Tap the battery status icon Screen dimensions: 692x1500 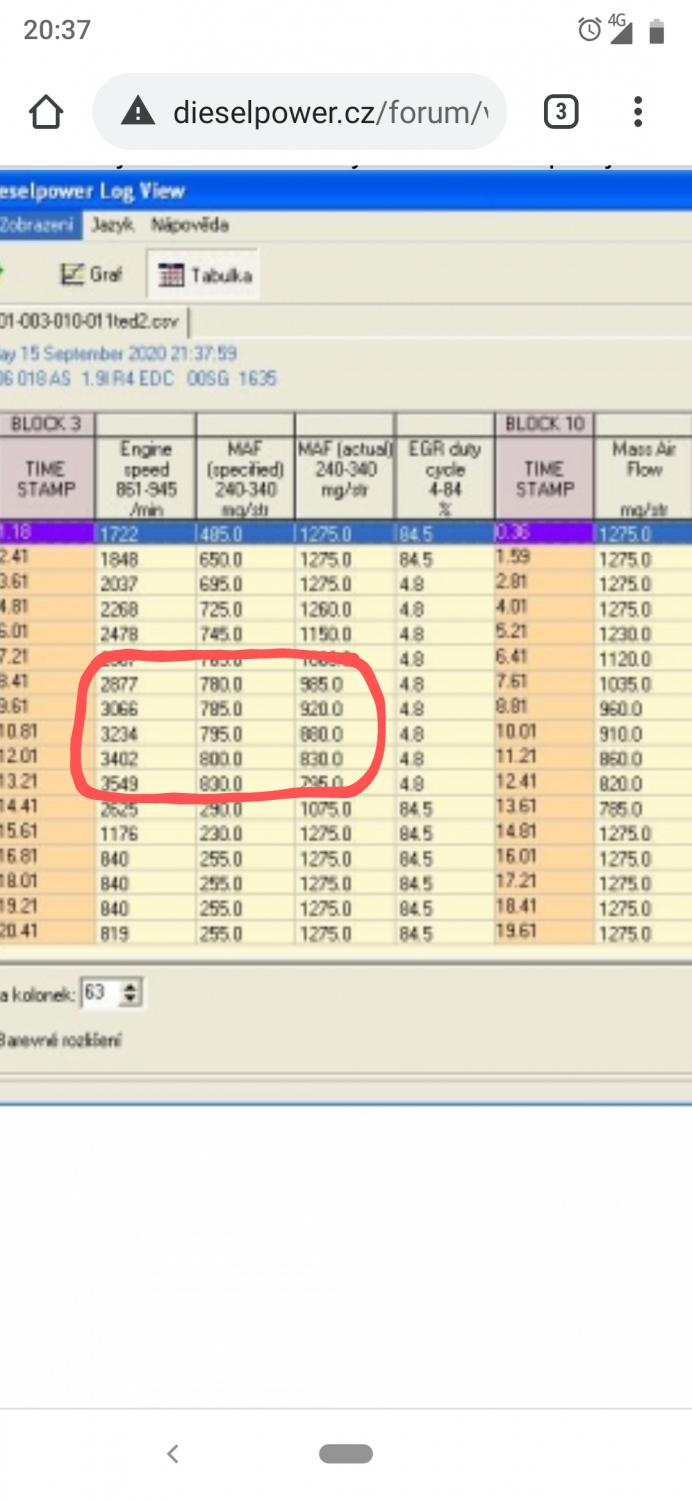click(x=656, y=32)
